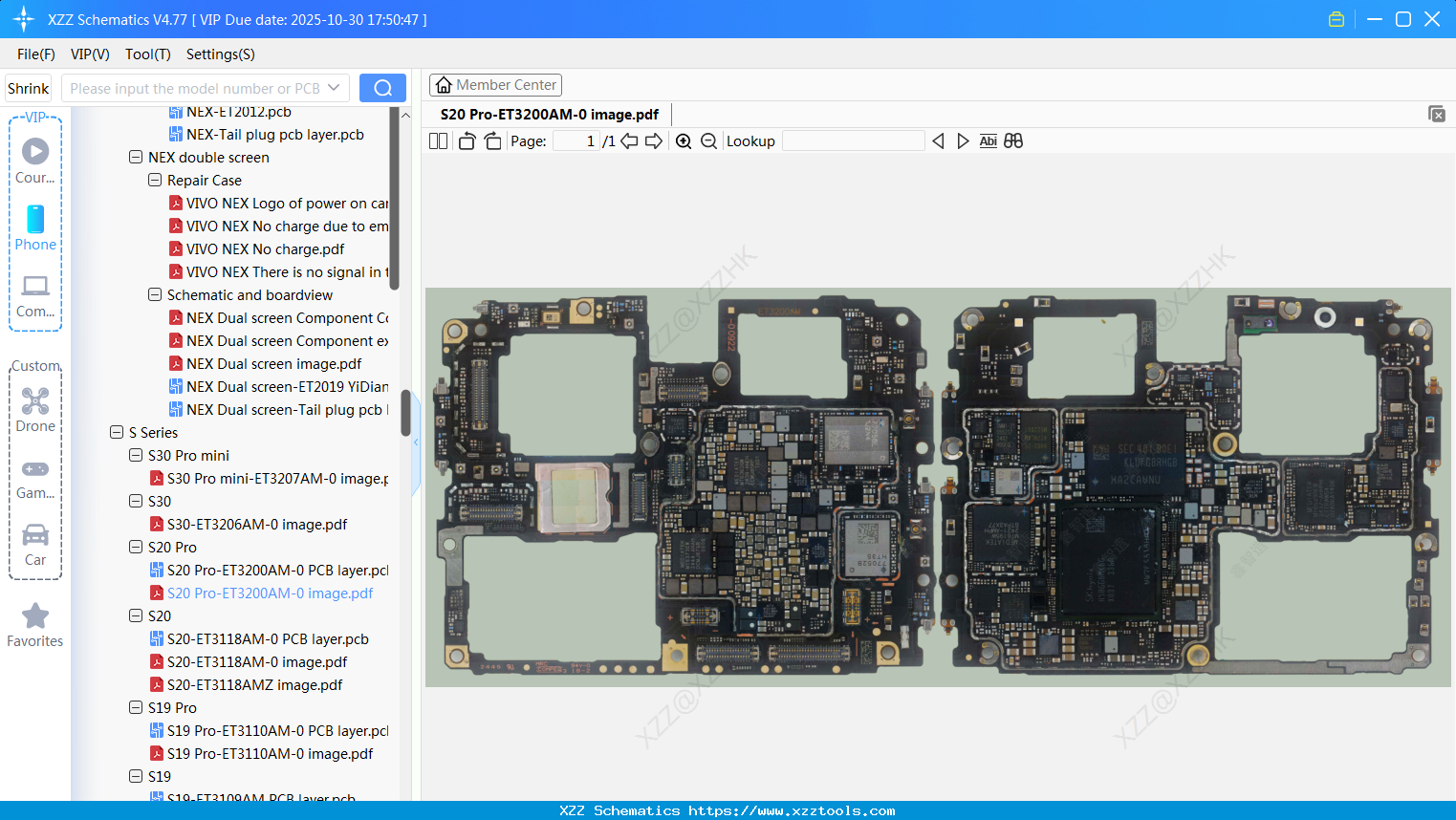Open the model number dropdown

334,88
